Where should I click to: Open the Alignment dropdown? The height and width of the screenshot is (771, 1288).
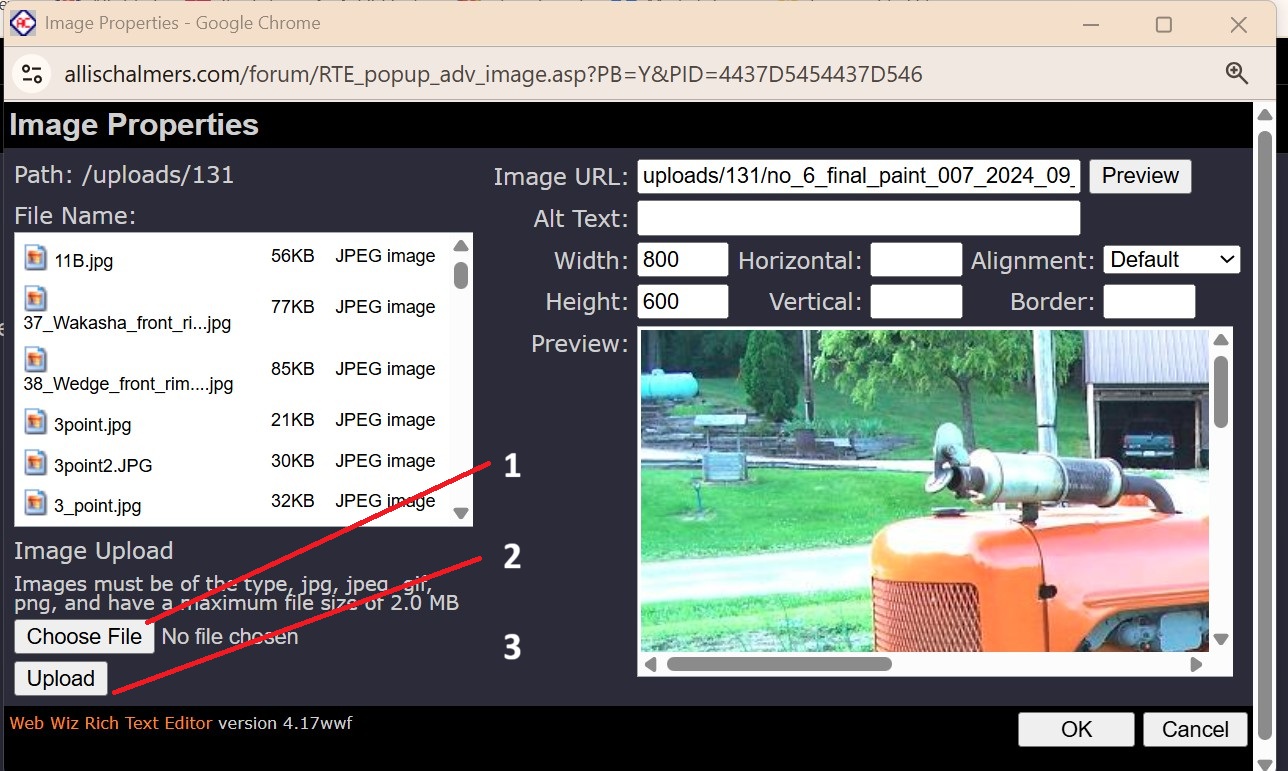pos(1171,260)
